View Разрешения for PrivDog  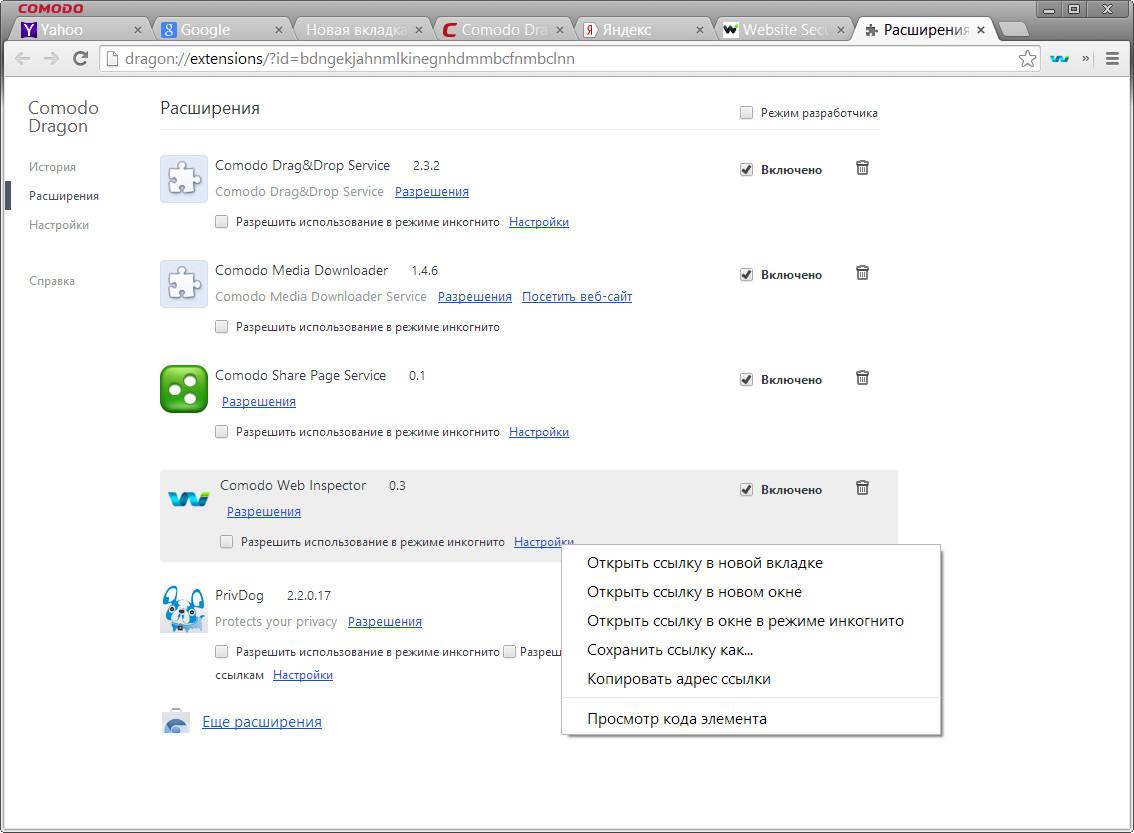pyautogui.click(x=385, y=621)
